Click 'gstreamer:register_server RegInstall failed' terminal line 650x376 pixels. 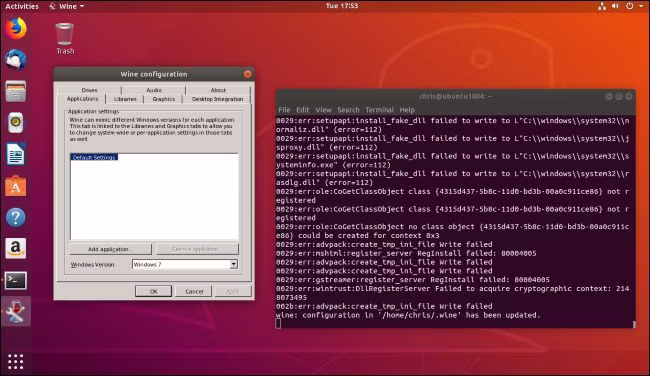[x=413, y=280]
